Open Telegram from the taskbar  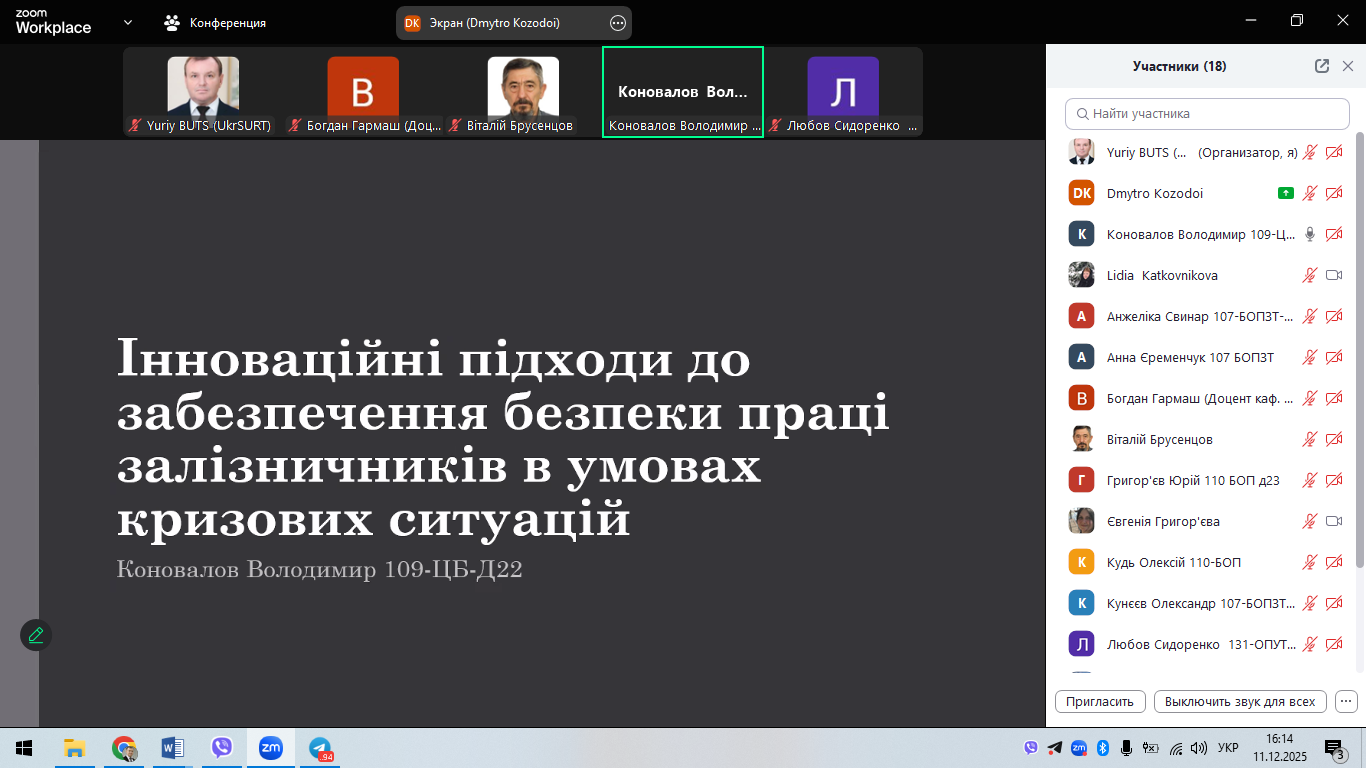click(x=320, y=748)
